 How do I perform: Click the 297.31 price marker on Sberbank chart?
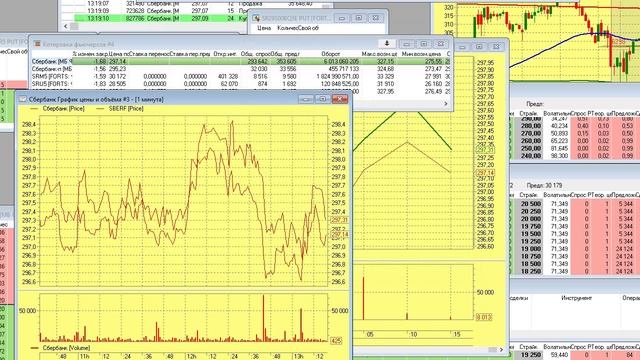(x=339, y=220)
